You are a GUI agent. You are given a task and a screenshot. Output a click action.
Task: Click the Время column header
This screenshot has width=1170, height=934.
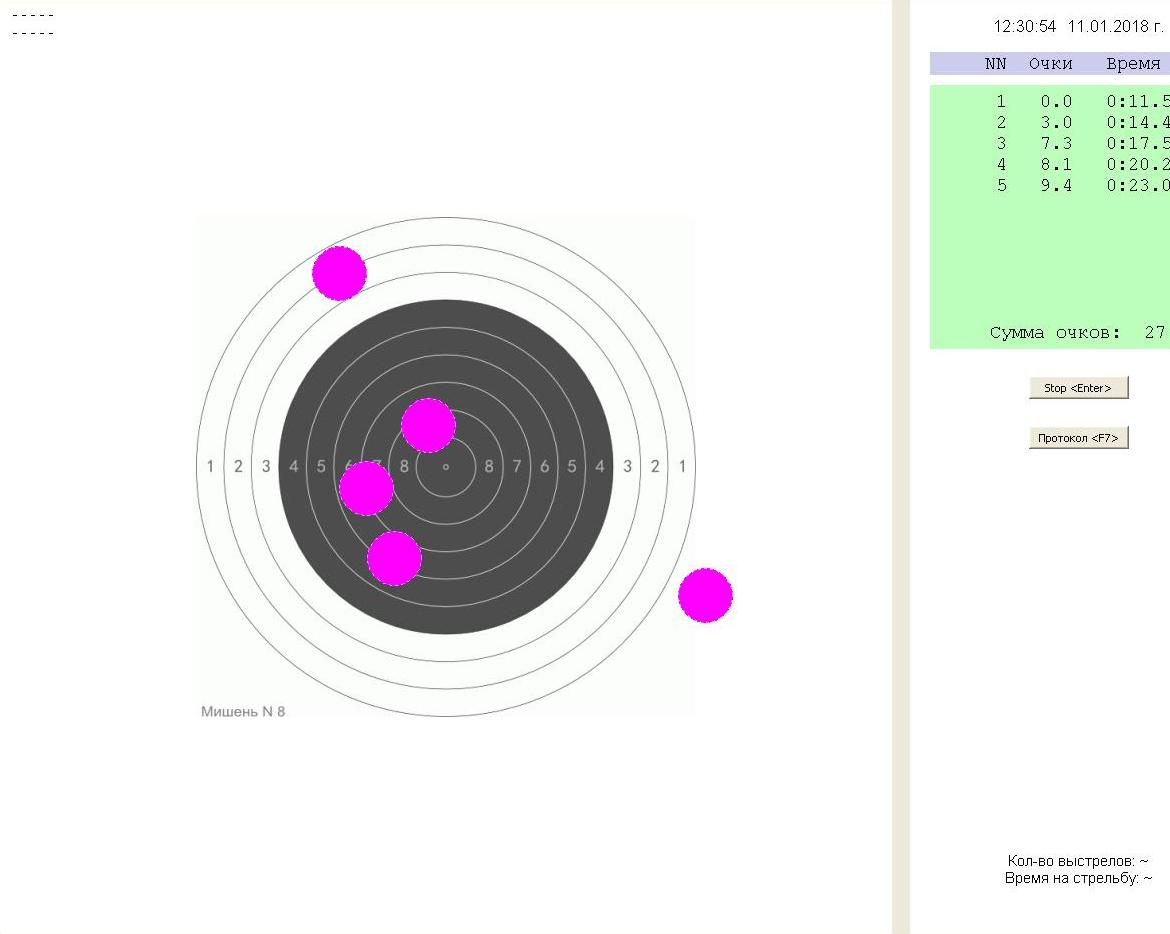(1133, 64)
